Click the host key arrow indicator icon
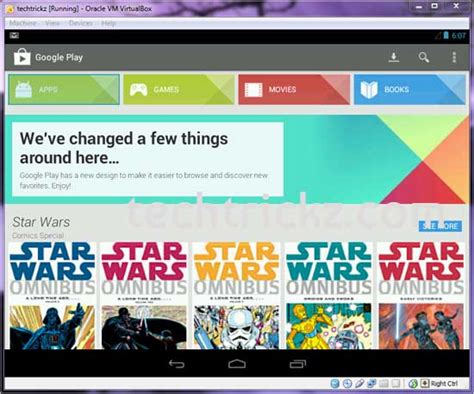The width and height of the screenshot is (474, 394). pos(424,383)
